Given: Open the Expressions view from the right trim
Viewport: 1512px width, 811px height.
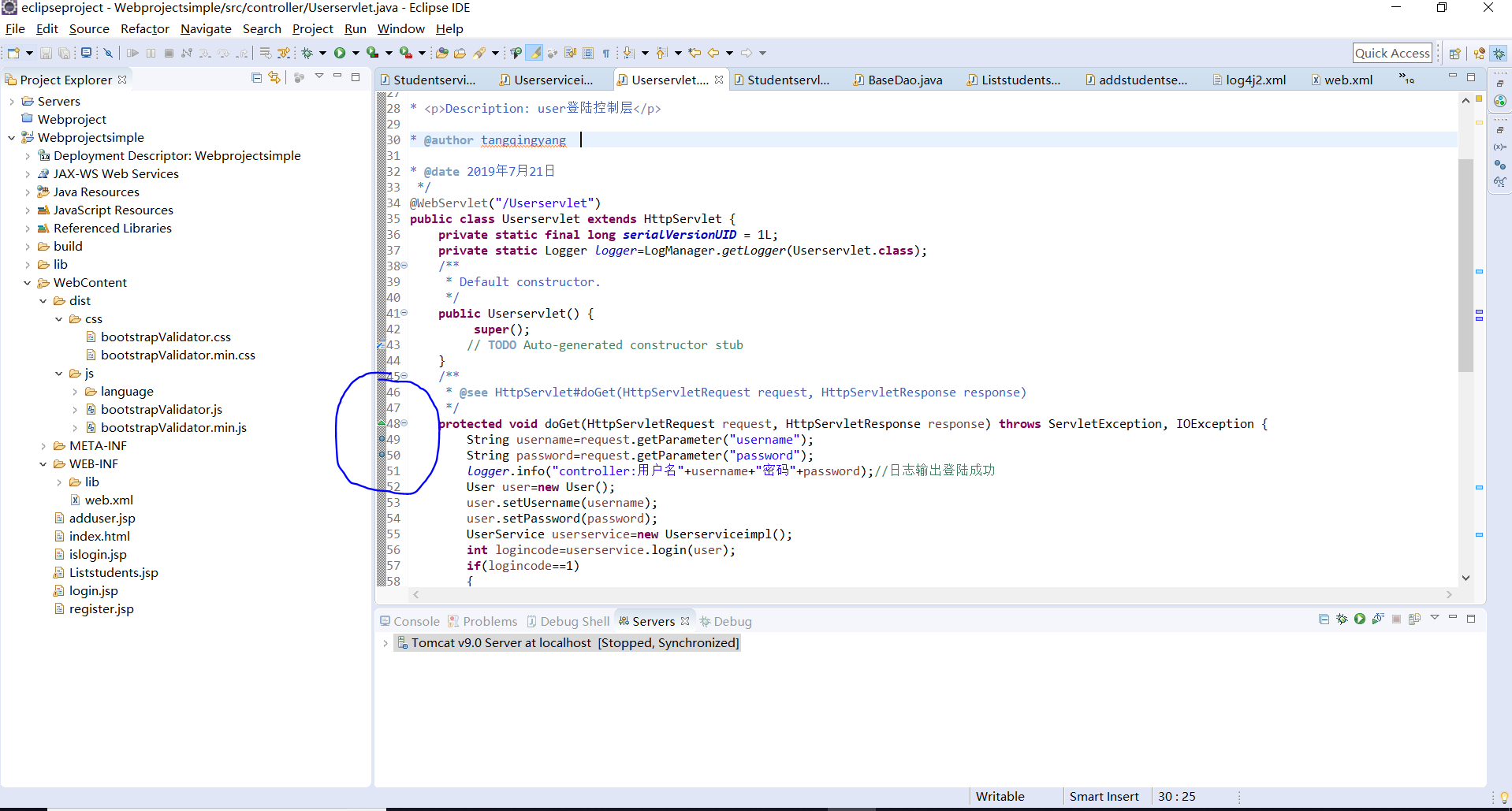Looking at the screenshot, I should (1500, 182).
